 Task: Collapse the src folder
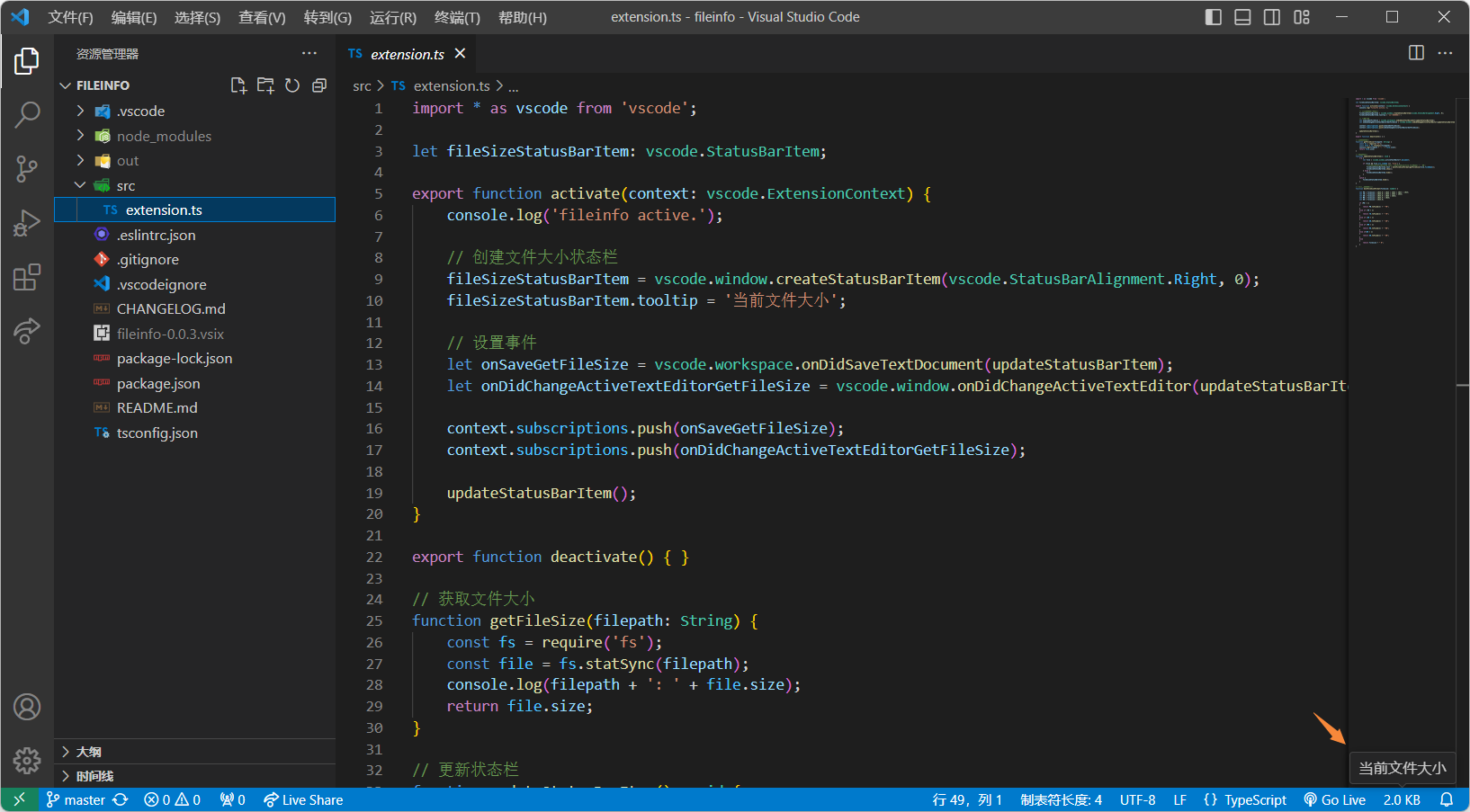[125, 185]
